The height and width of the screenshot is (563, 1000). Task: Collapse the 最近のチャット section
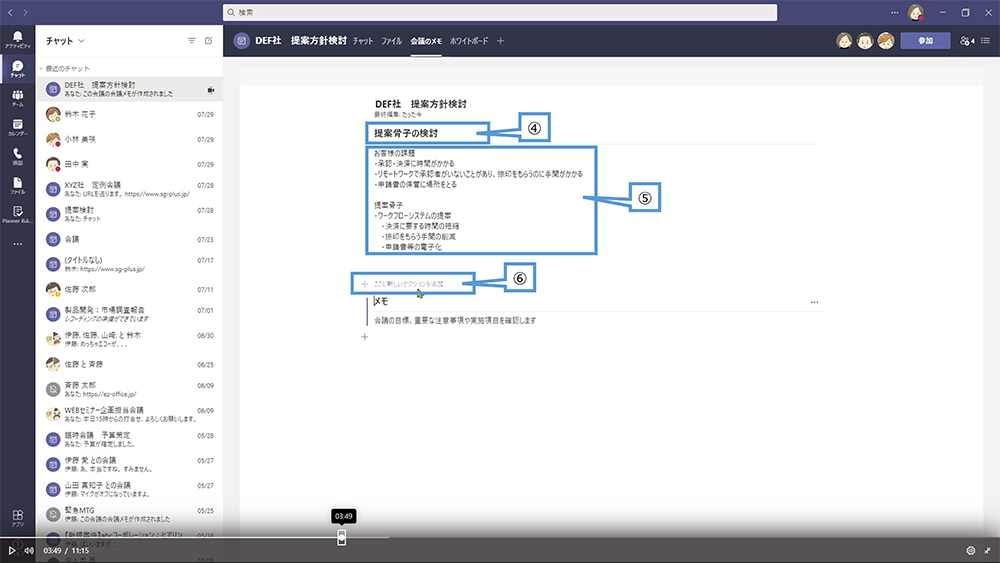41,68
